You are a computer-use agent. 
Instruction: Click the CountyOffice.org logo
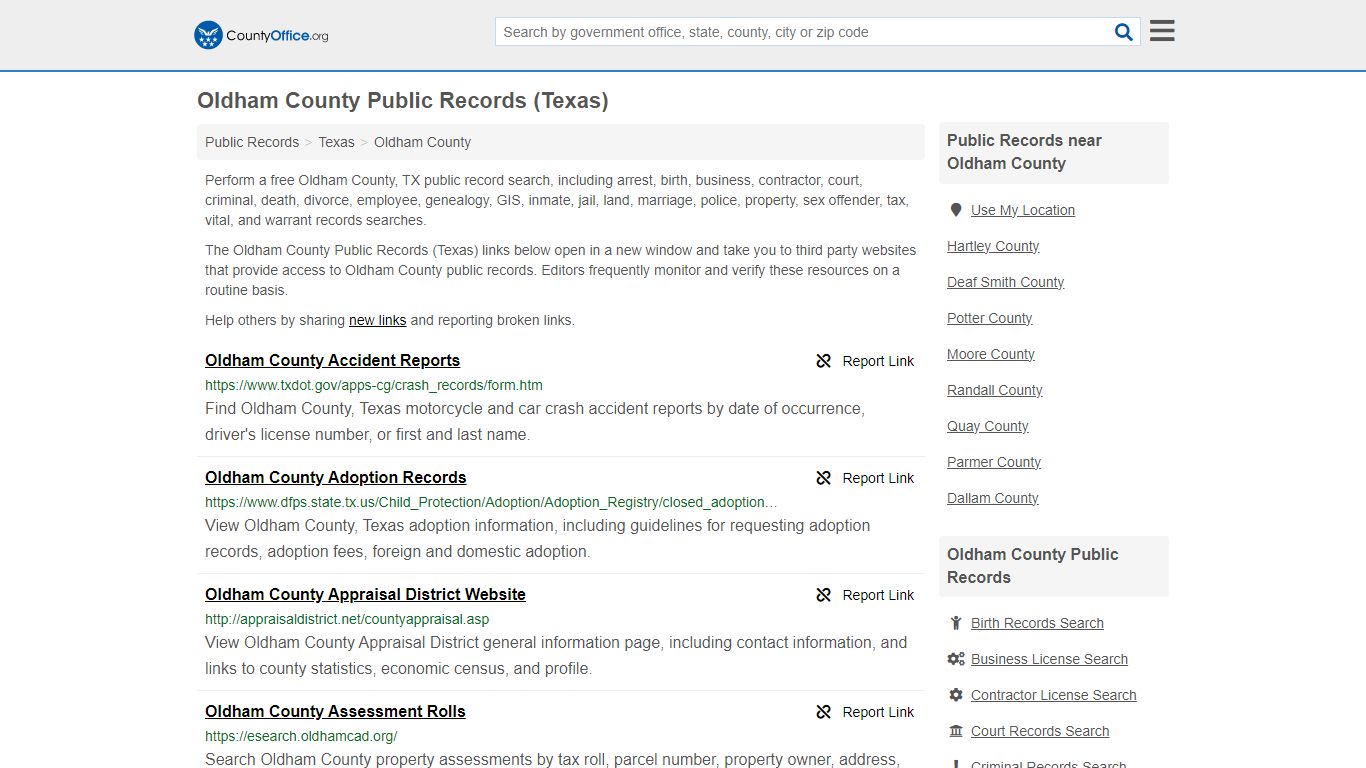pos(261,35)
